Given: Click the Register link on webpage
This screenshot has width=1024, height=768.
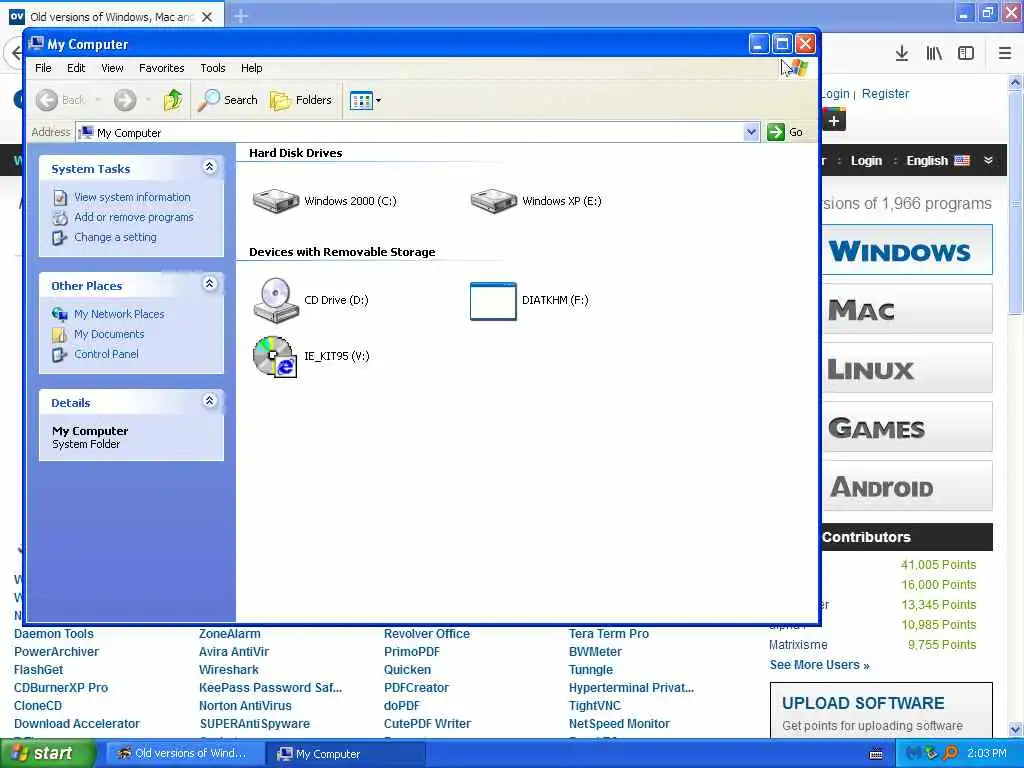Looking at the screenshot, I should pyautogui.click(x=885, y=93).
